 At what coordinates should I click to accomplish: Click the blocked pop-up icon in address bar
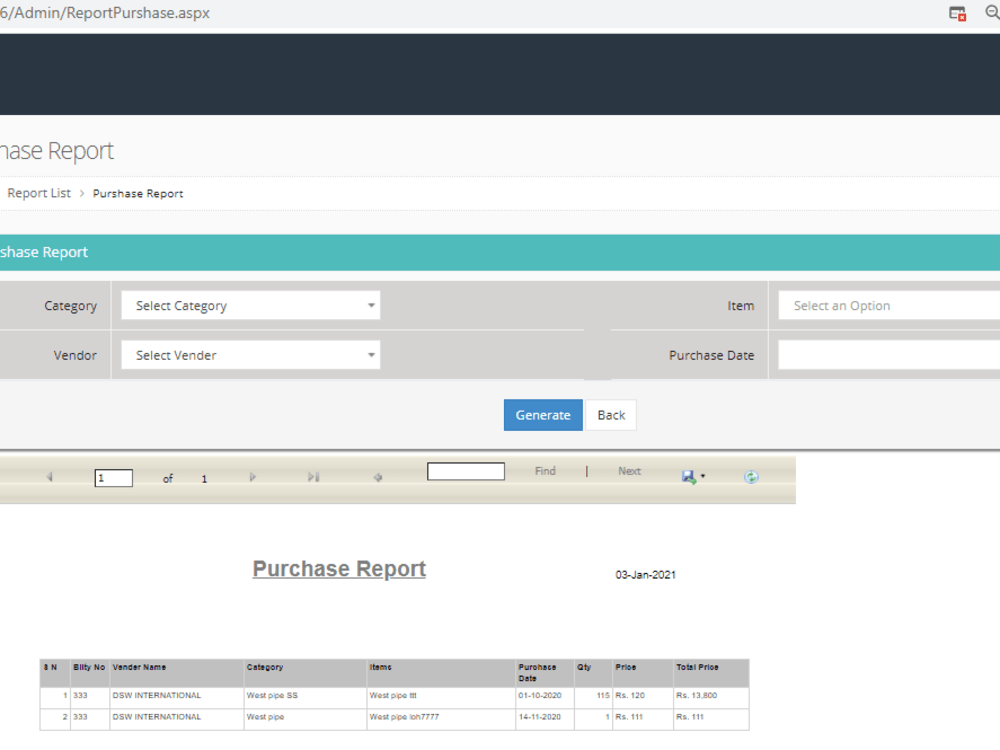(957, 13)
